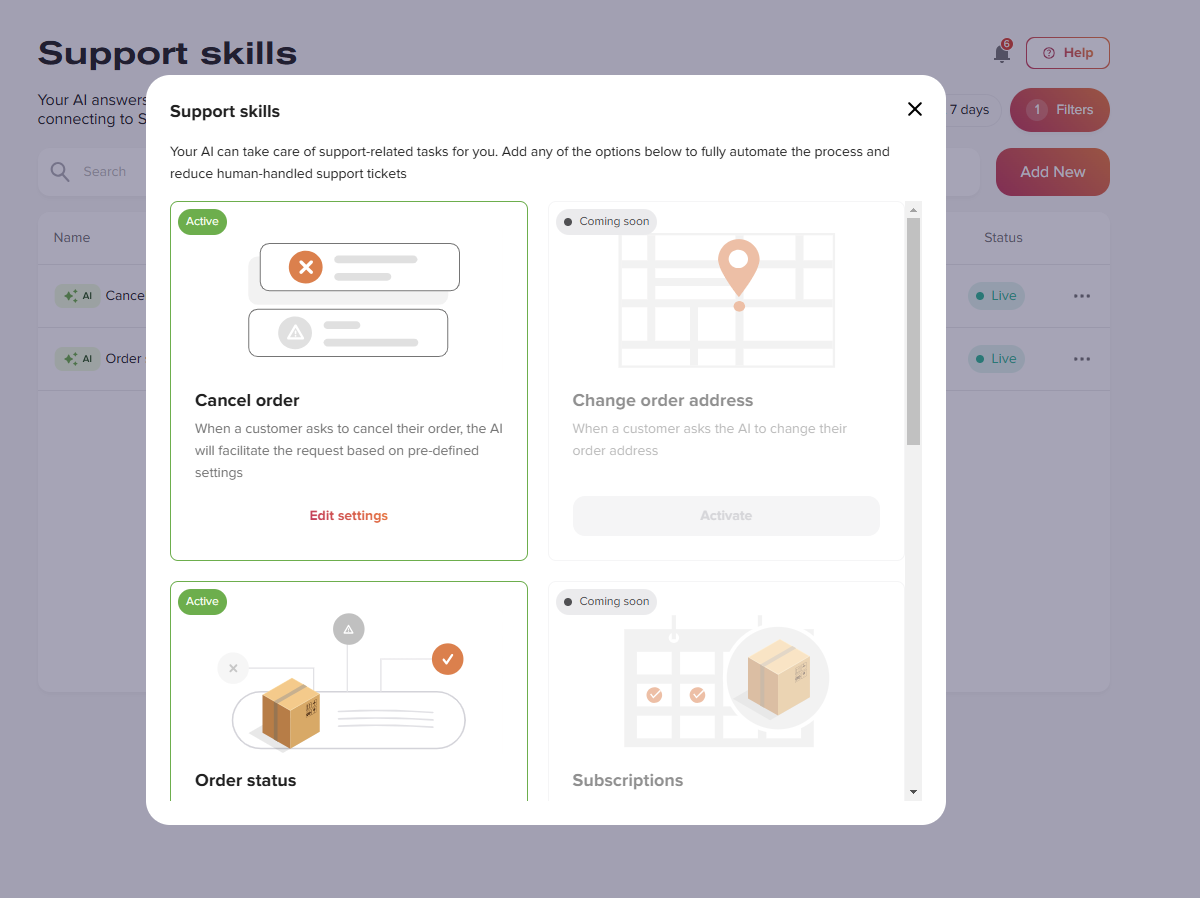
Task: Open more options for the Order row
Action: point(1082,359)
